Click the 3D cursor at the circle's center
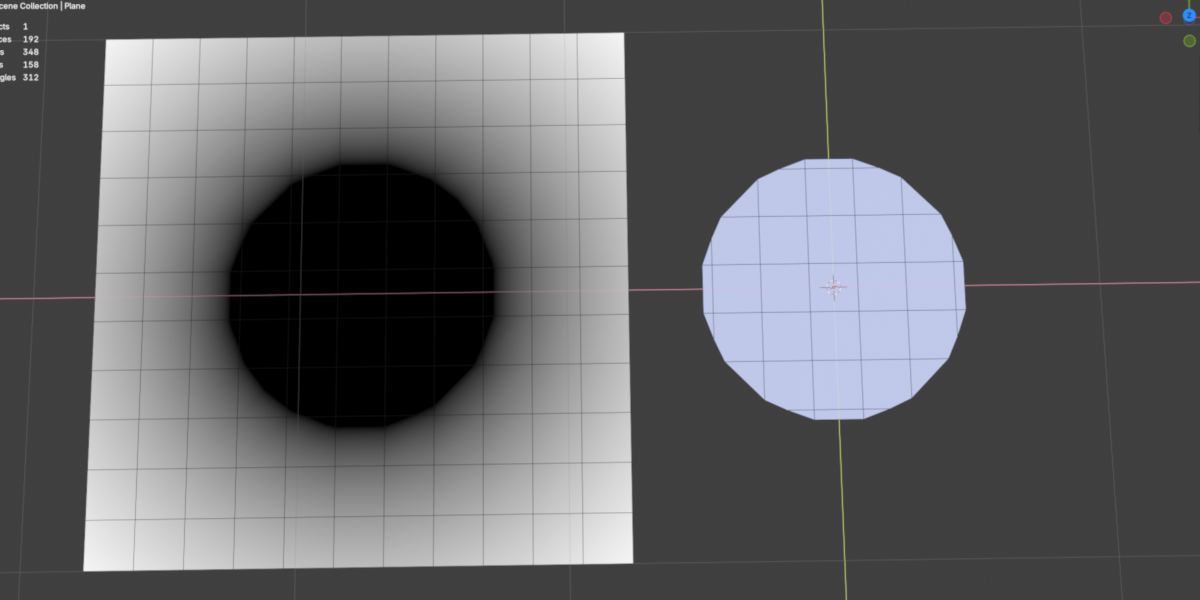This screenshot has height=600, width=1200. (x=833, y=288)
